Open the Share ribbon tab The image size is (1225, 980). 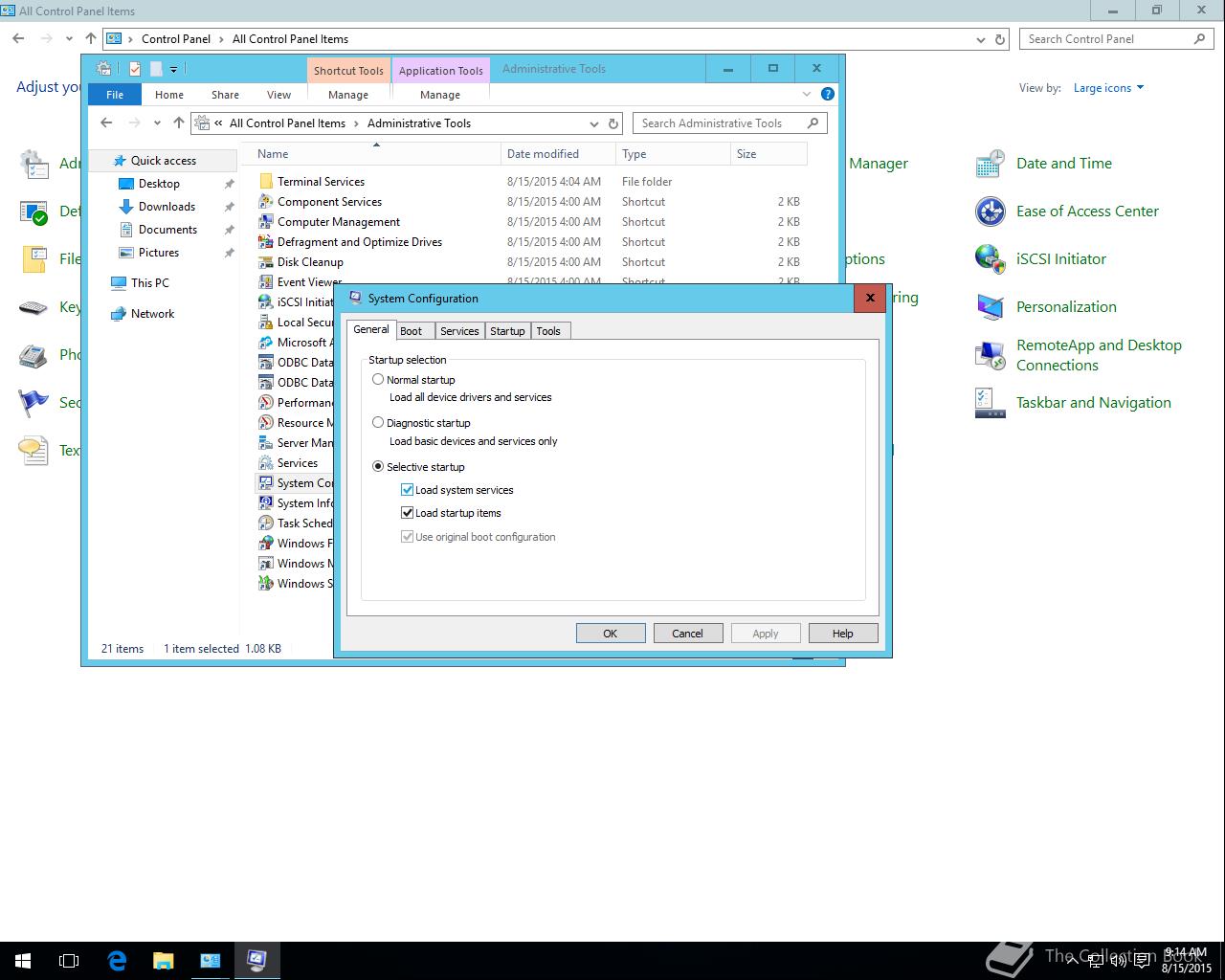[x=226, y=95]
